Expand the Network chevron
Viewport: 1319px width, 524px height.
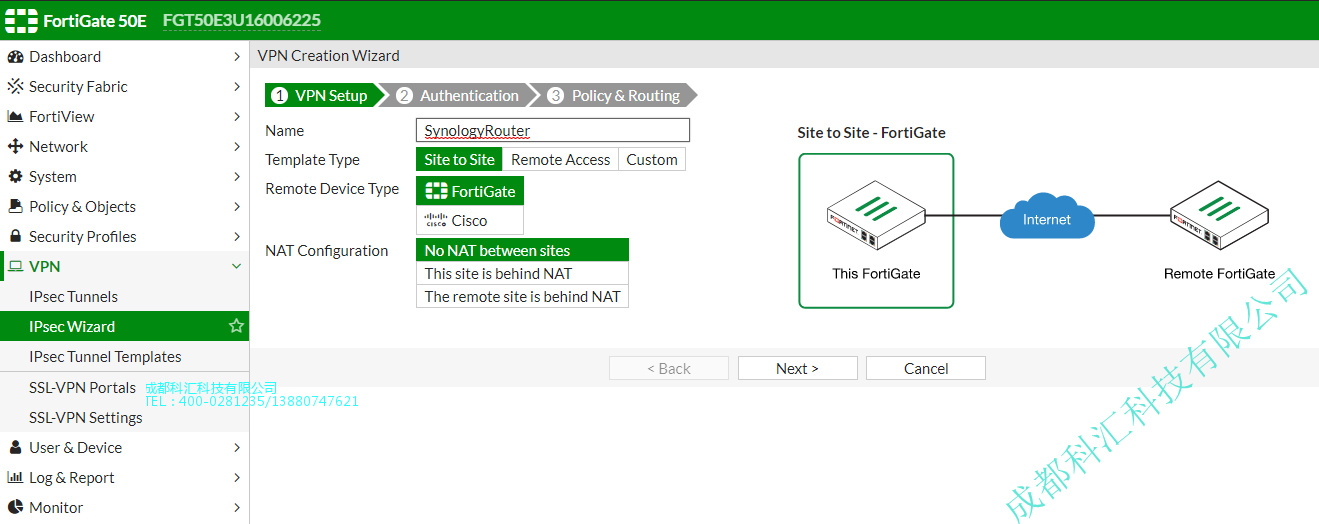[x=237, y=147]
